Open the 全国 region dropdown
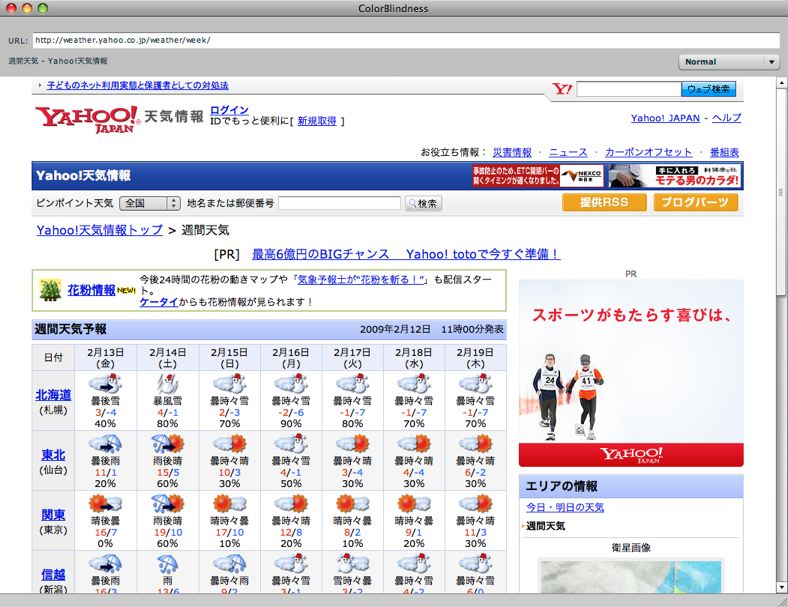This screenshot has width=788, height=607. point(149,203)
